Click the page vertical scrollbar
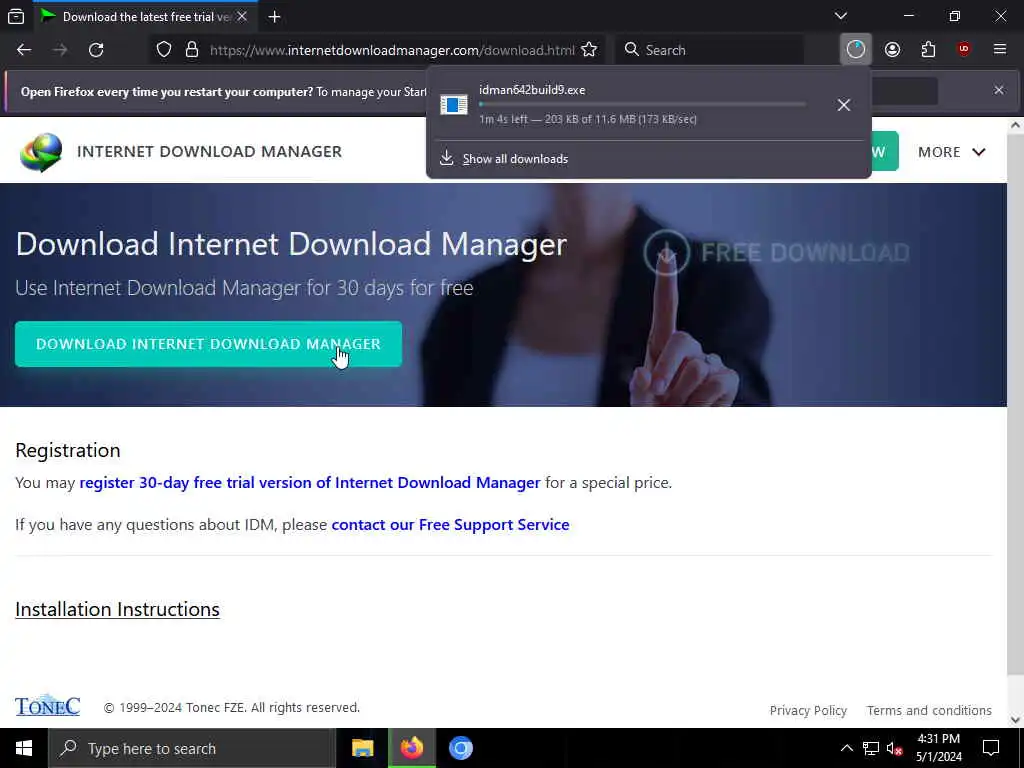The width and height of the screenshot is (1024, 768). pos(1015,405)
